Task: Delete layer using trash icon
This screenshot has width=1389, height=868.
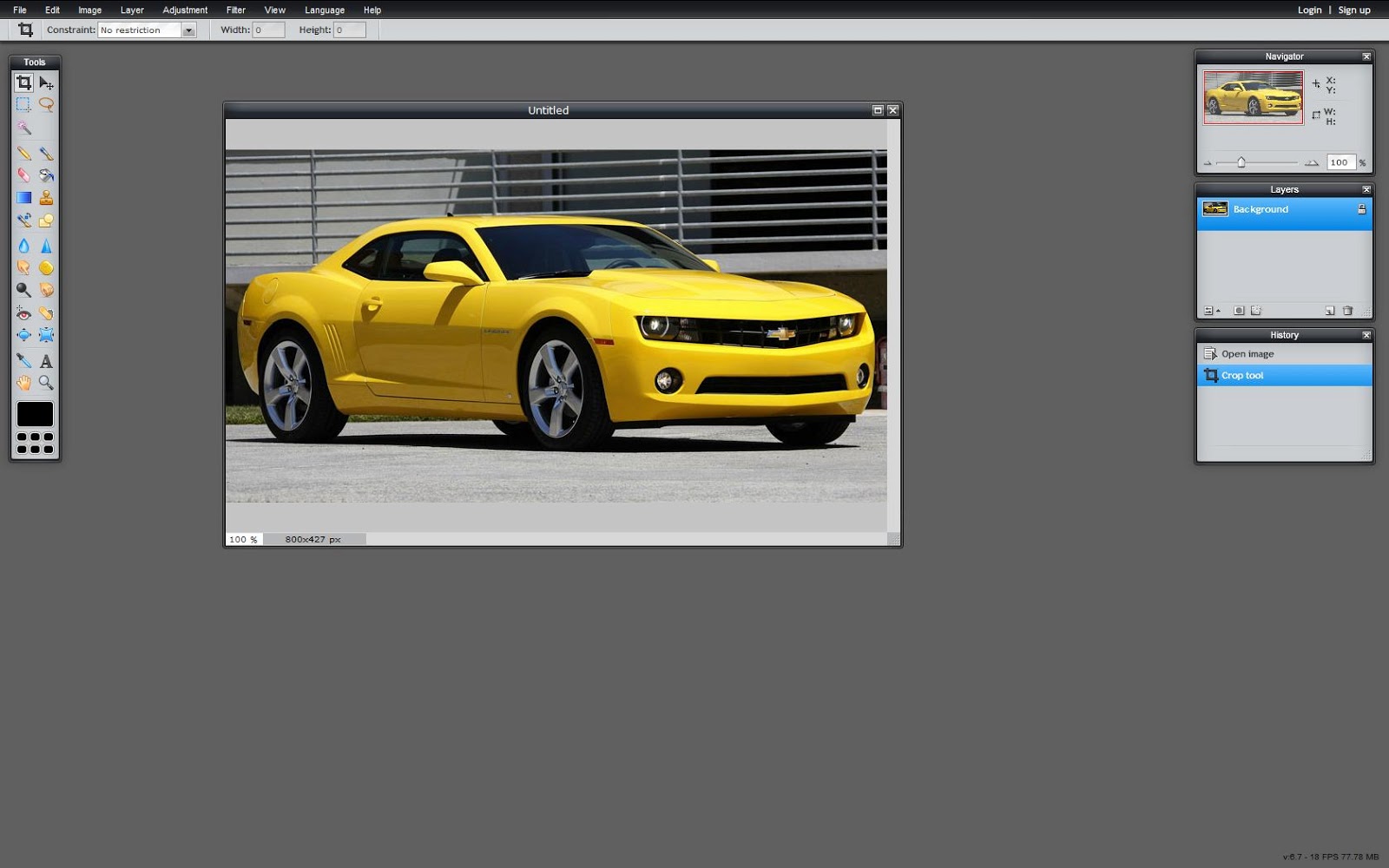Action: click(1347, 310)
